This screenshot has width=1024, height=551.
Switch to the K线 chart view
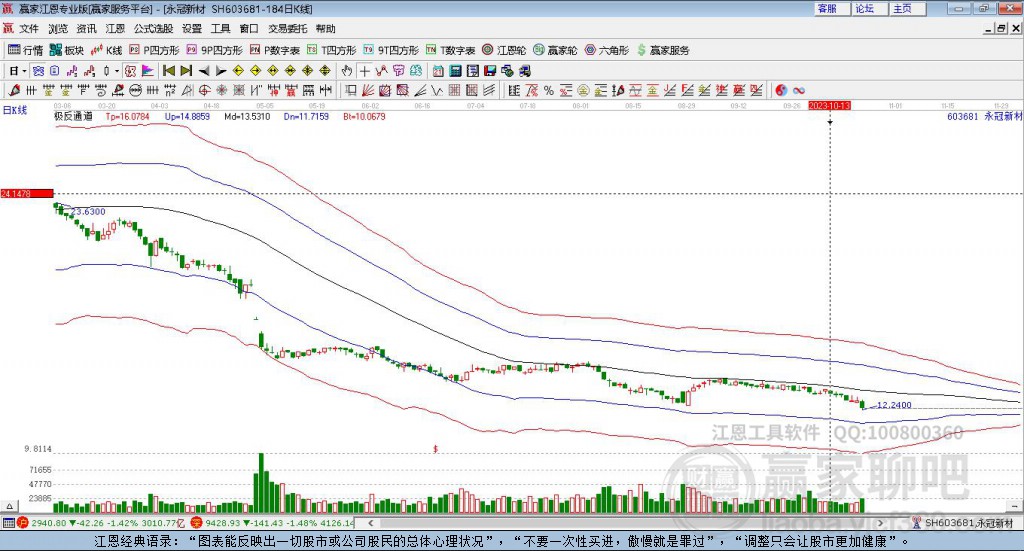pyautogui.click(x=107, y=50)
